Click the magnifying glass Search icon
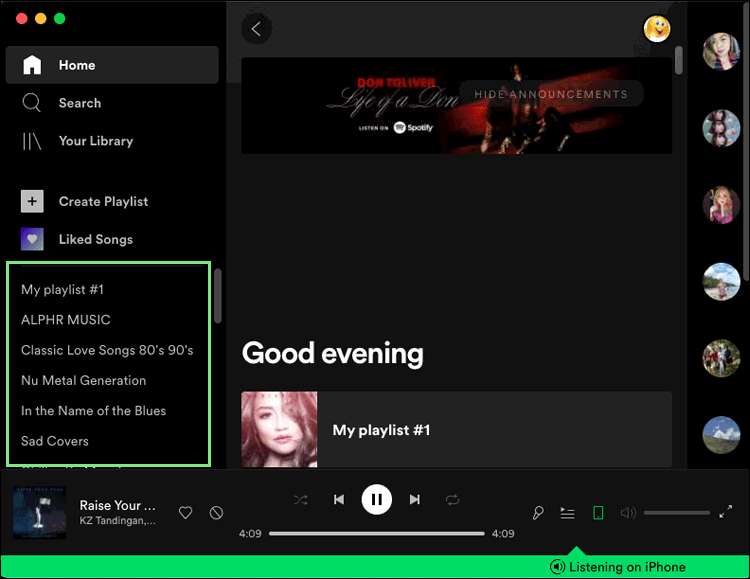 click(32, 103)
